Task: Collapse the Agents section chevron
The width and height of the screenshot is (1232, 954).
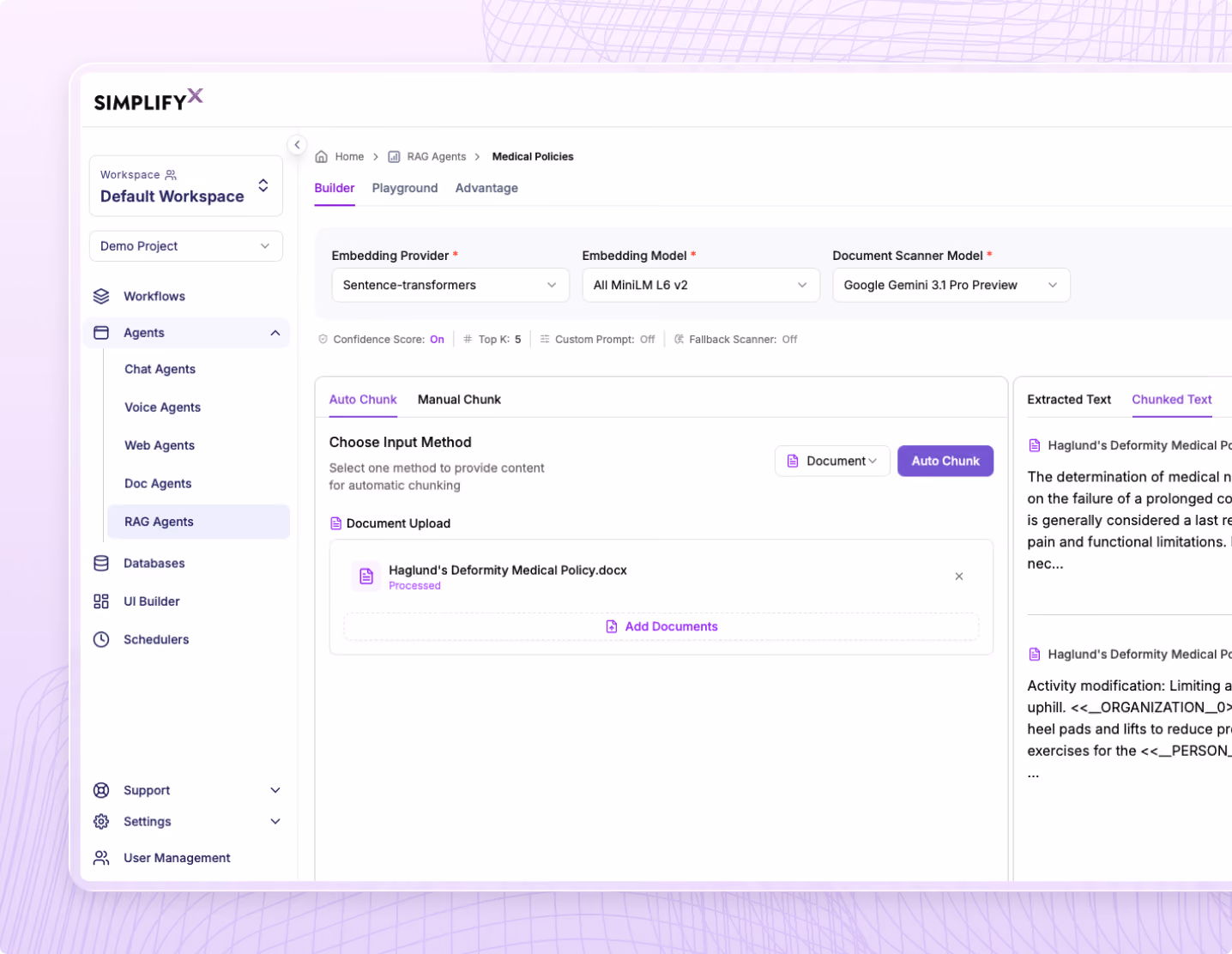Action: point(275,333)
